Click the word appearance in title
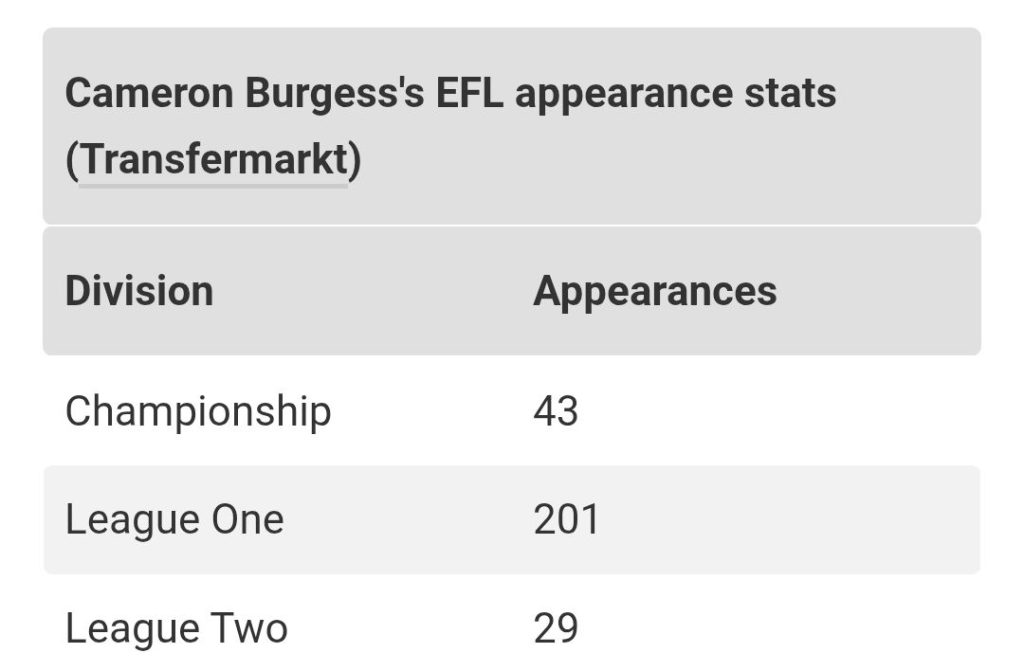The height and width of the screenshot is (671, 1024). (x=624, y=95)
